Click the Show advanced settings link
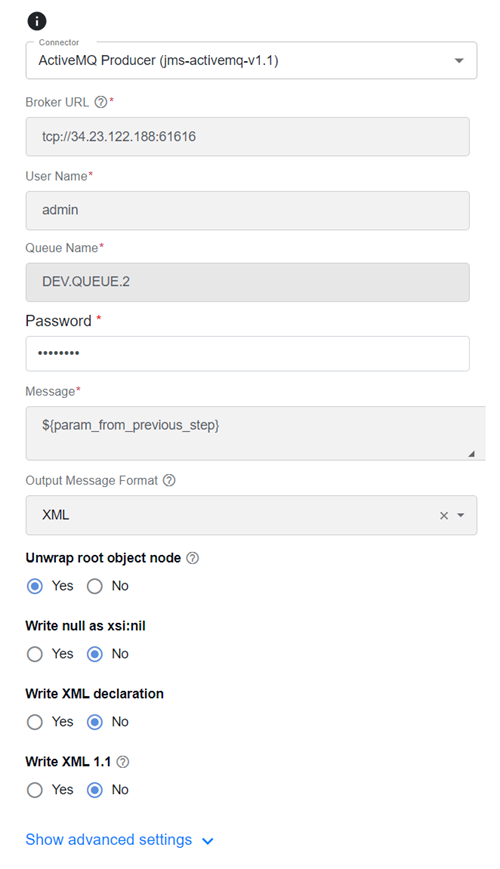The width and height of the screenshot is (500, 869). (109, 840)
